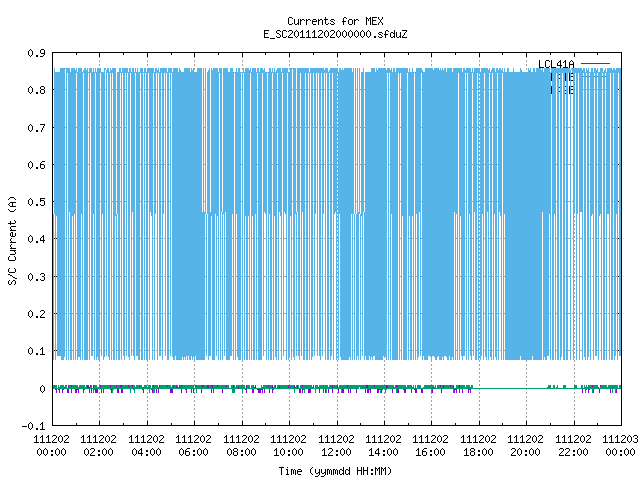
Task: Click the 'Time (yymmdd HH:MM)' x-axis label
Action: point(335,471)
